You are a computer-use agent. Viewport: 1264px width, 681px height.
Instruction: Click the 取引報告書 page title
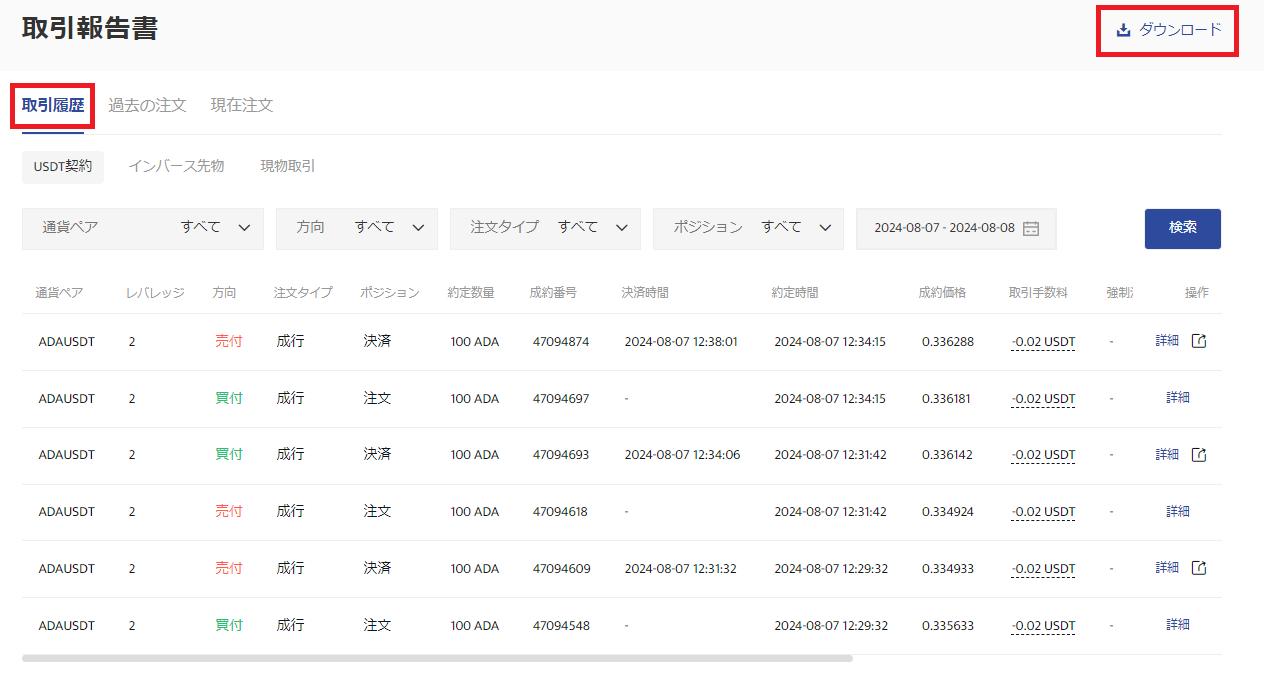(90, 28)
